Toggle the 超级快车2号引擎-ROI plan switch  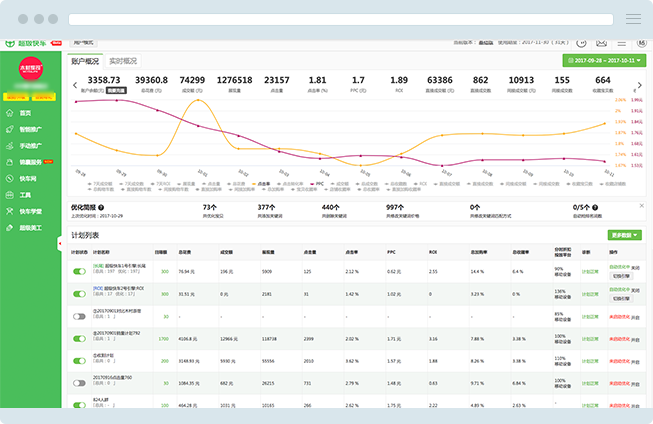click(79, 294)
